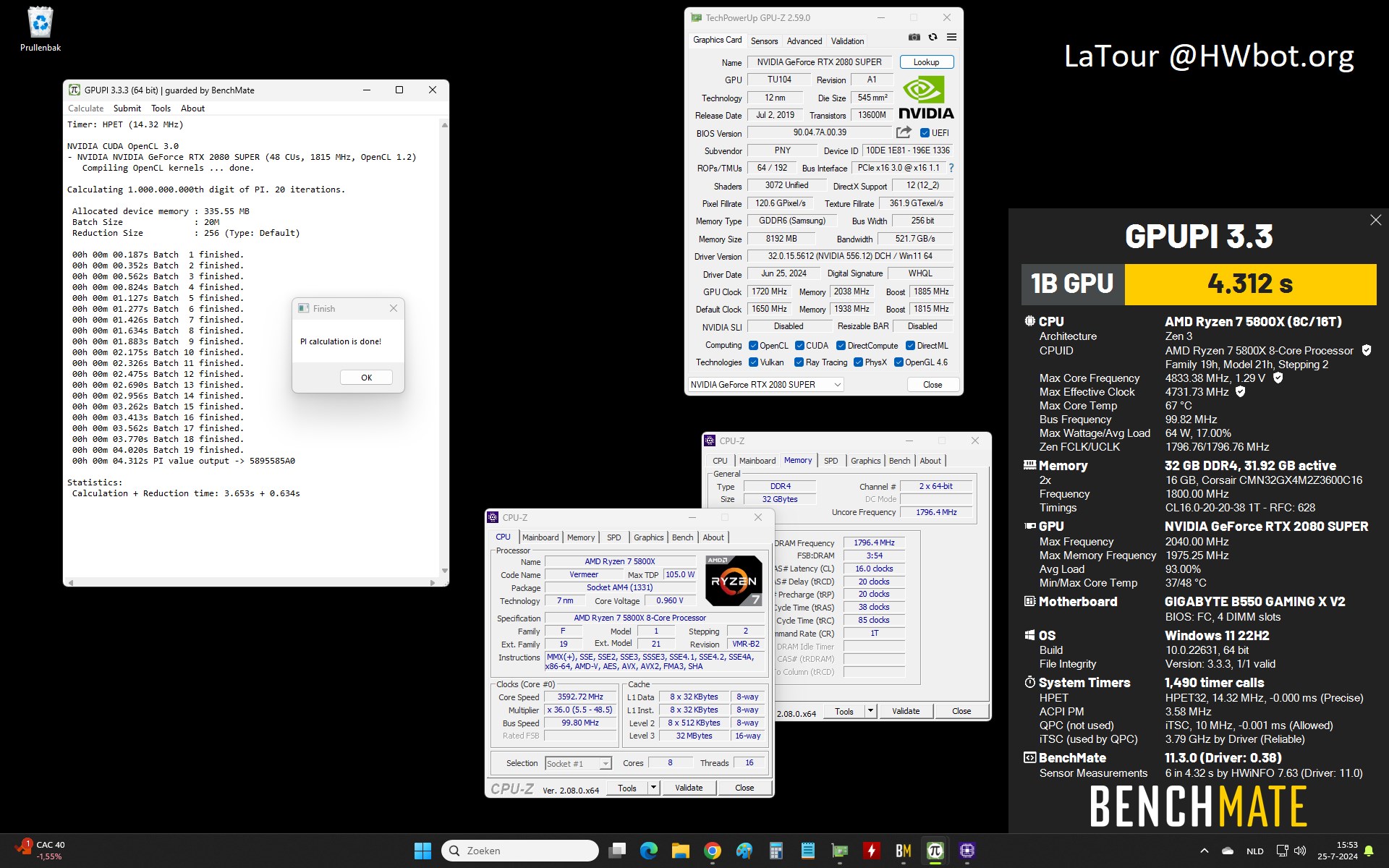Switch to Advanced tab in GPU-Z
1389x868 pixels.
click(x=804, y=41)
